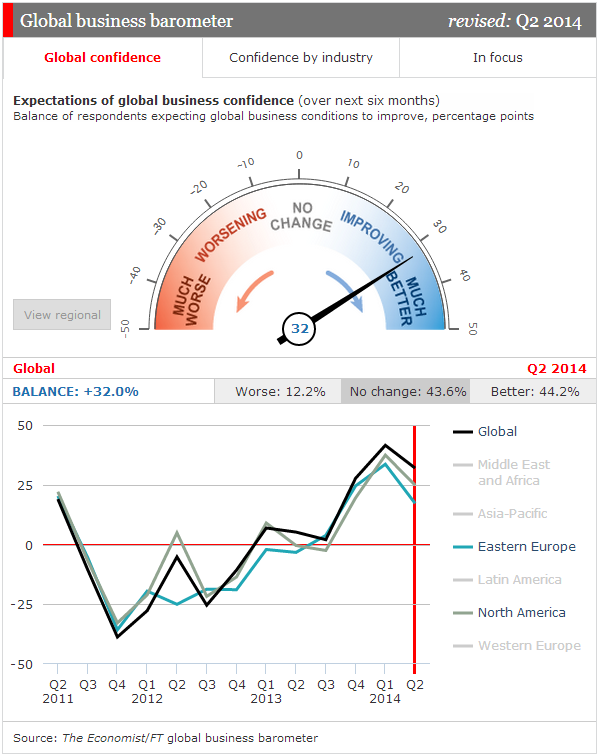Click the No change 43.6% bar segment
The height and width of the screenshot is (755, 600).
click(406, 392)
